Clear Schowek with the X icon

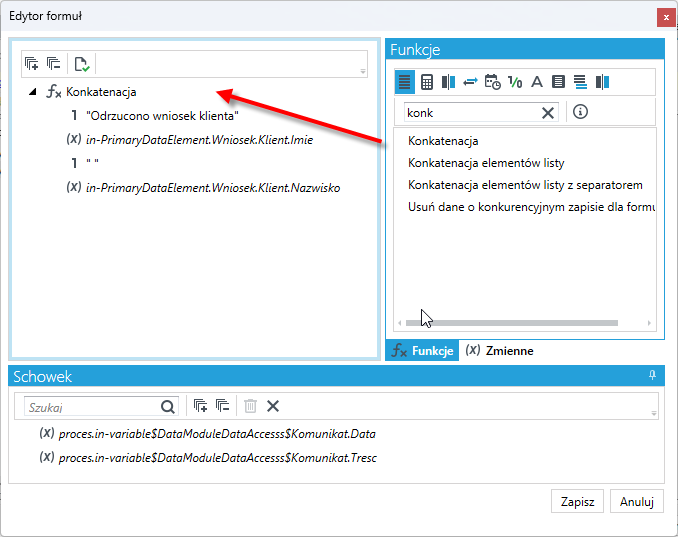click(x=273, y=406)
